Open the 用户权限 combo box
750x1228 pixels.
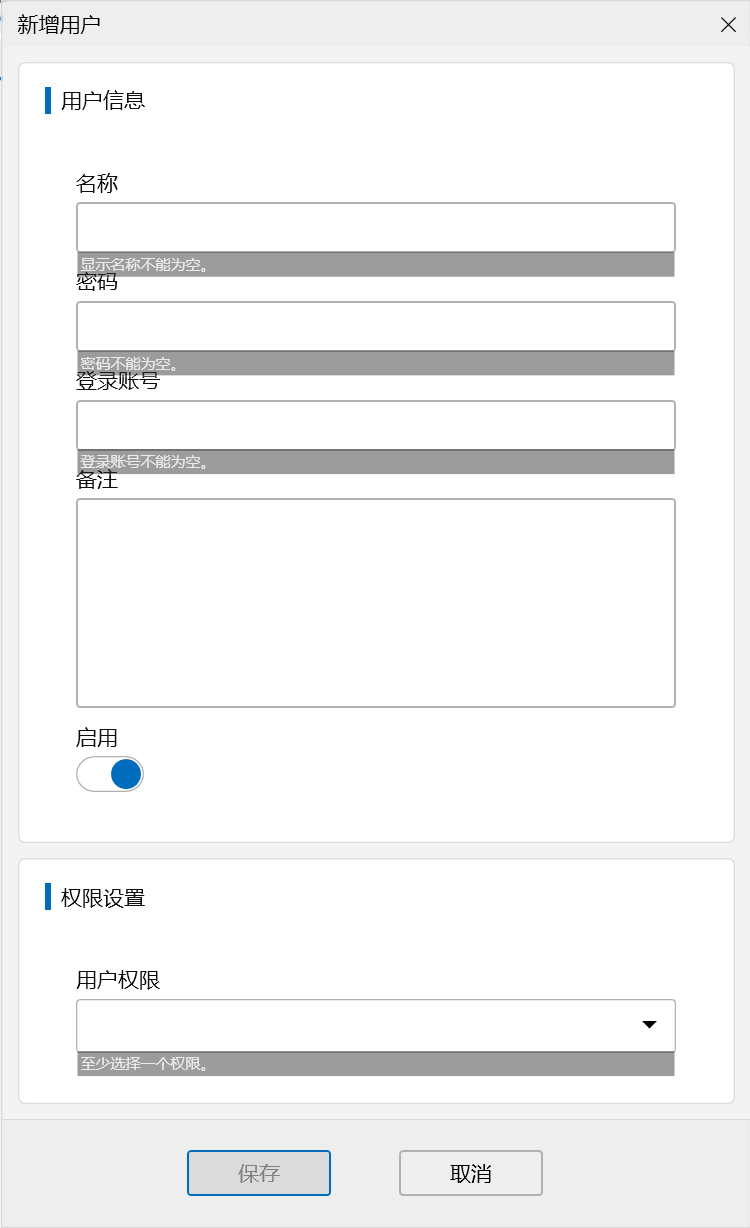click(360, 1025)
